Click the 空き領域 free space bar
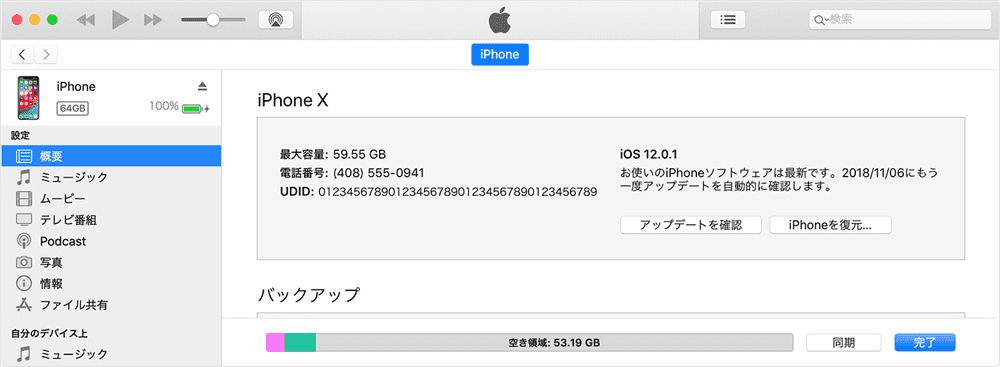1000x367 pixels. pos(554,342)
